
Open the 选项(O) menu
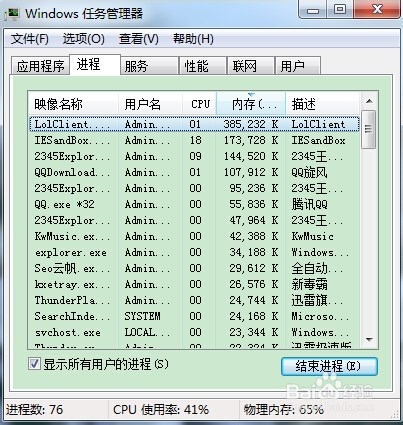click(84, 39)
